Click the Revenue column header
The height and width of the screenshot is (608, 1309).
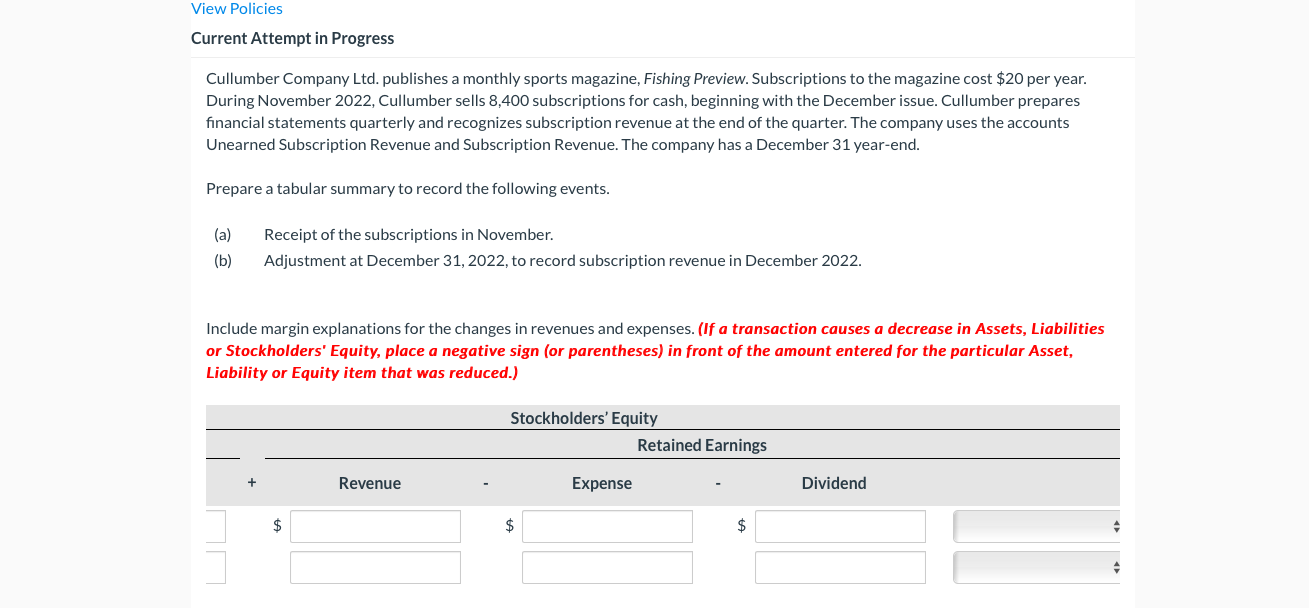click(369, 483)
